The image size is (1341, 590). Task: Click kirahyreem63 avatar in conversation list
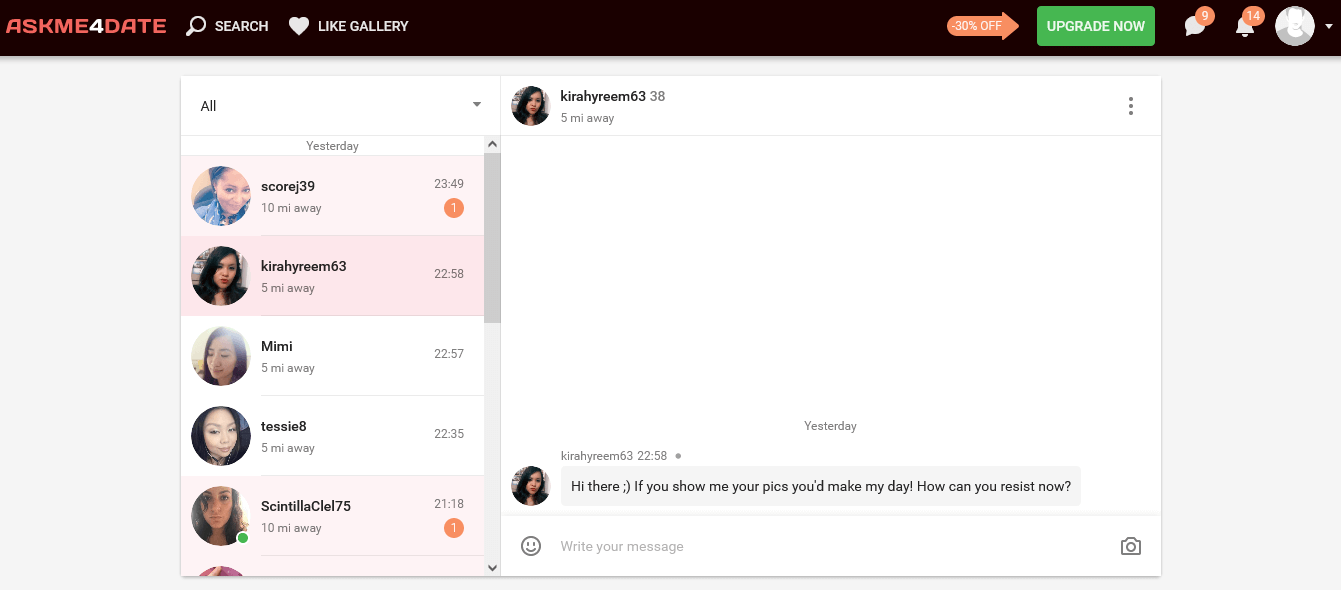(221, 276)
